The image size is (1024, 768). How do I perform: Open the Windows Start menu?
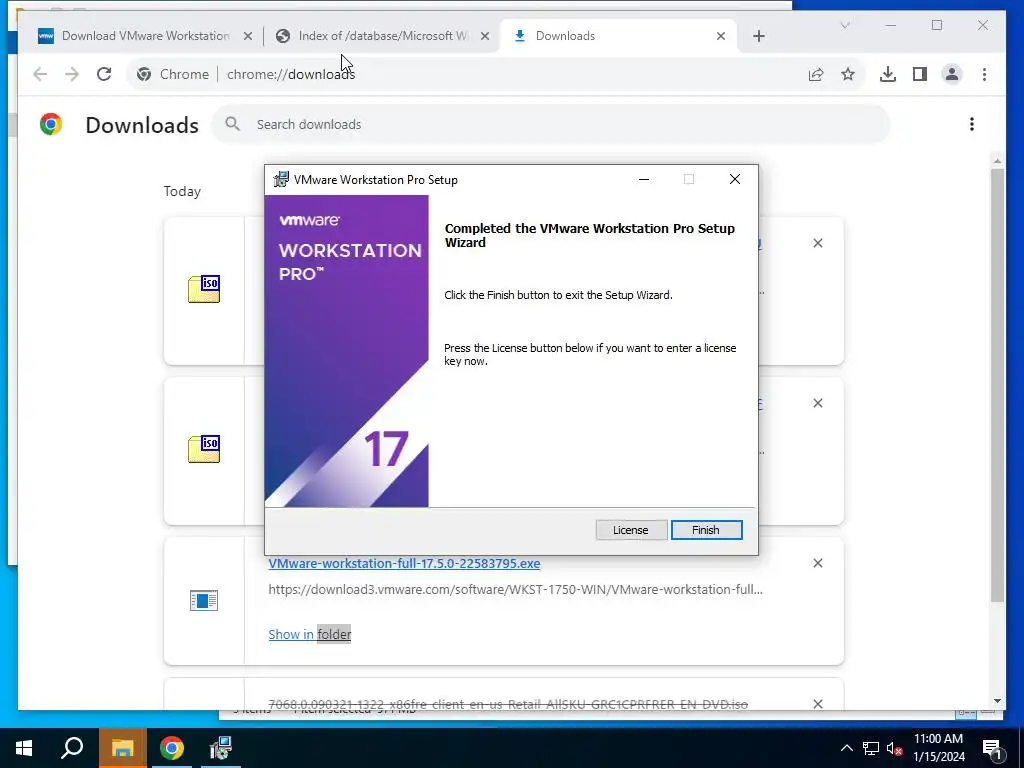(24, 748)
